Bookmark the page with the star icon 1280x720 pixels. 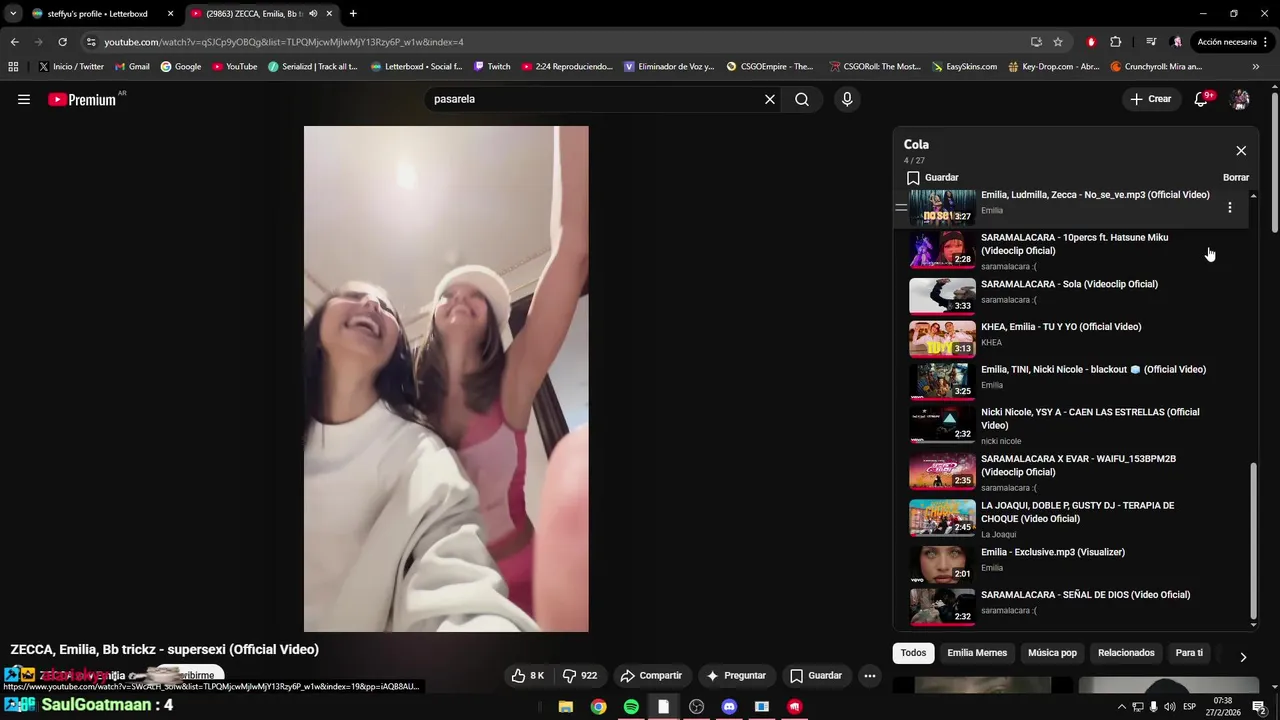pos(1058,42)
